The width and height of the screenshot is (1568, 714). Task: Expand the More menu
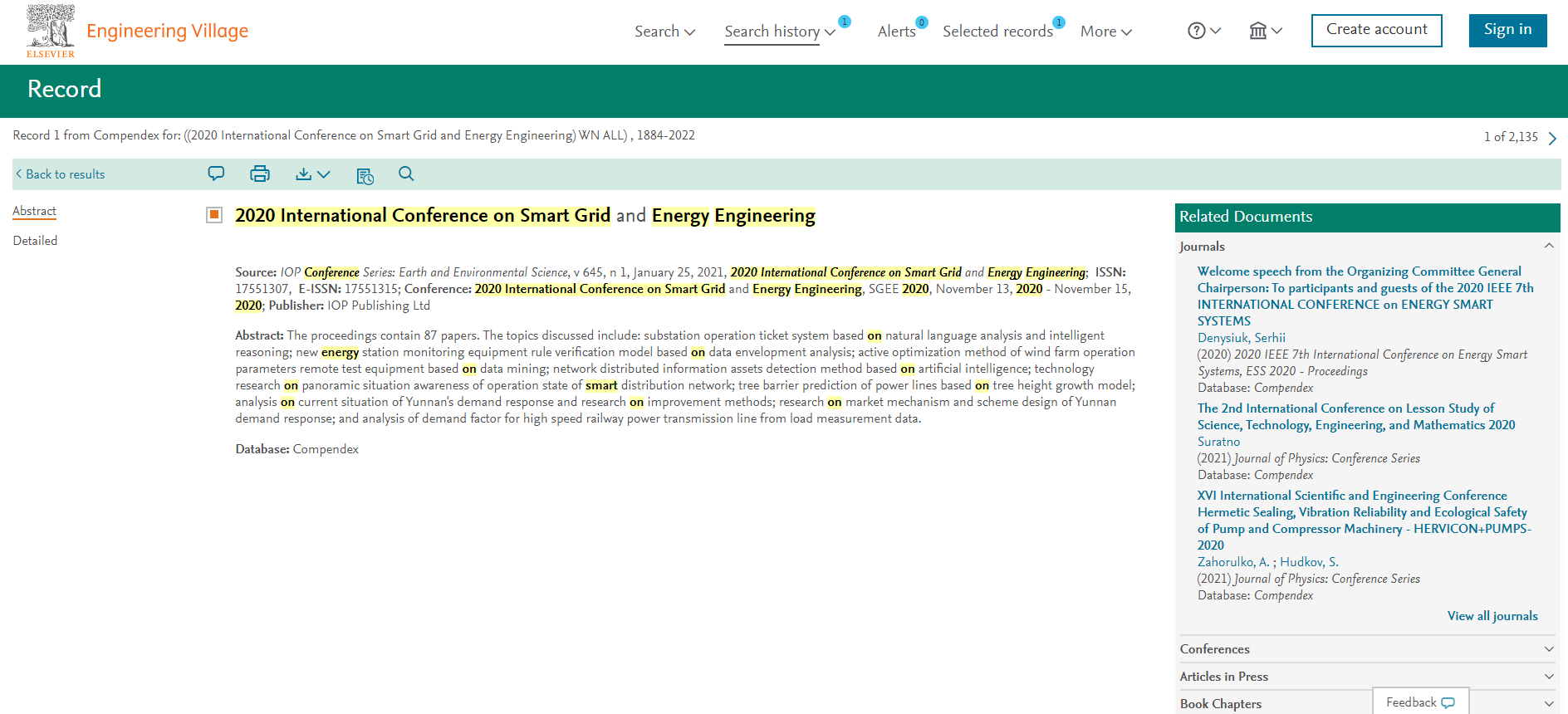click(1106, 32)
